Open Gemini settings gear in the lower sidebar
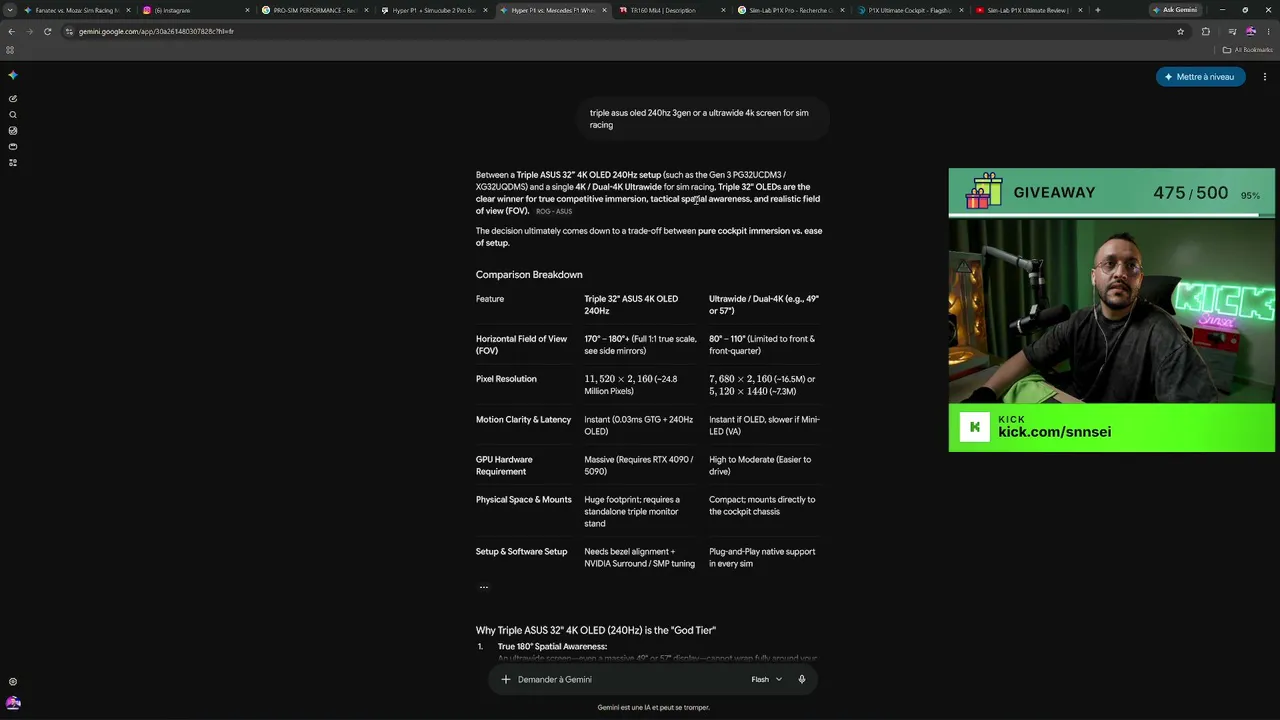Image resolution: width=1280 pixels, height=720 pixels. click(x=13, y=682)
